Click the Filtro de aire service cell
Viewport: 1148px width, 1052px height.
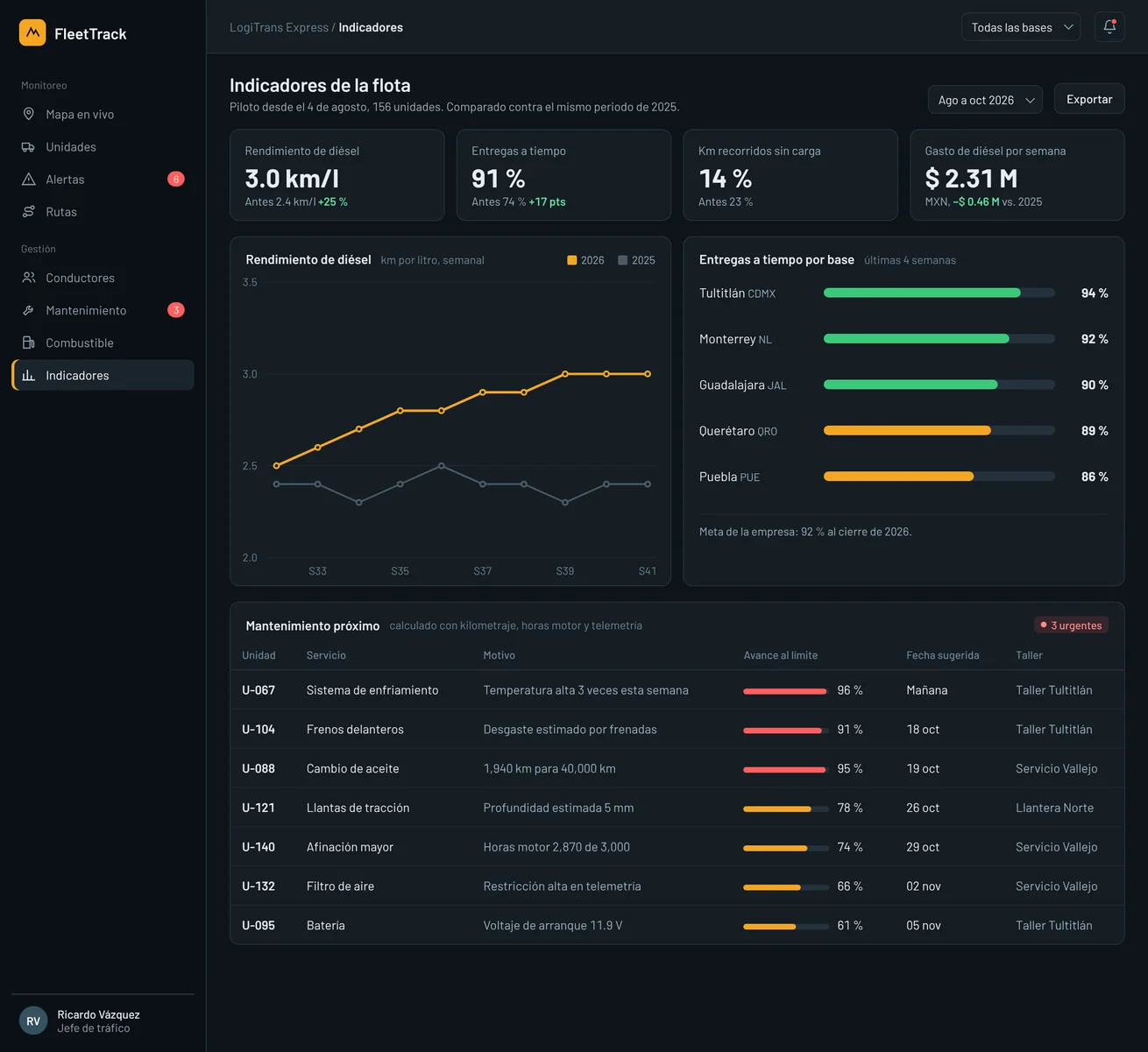tap(340, 886)
